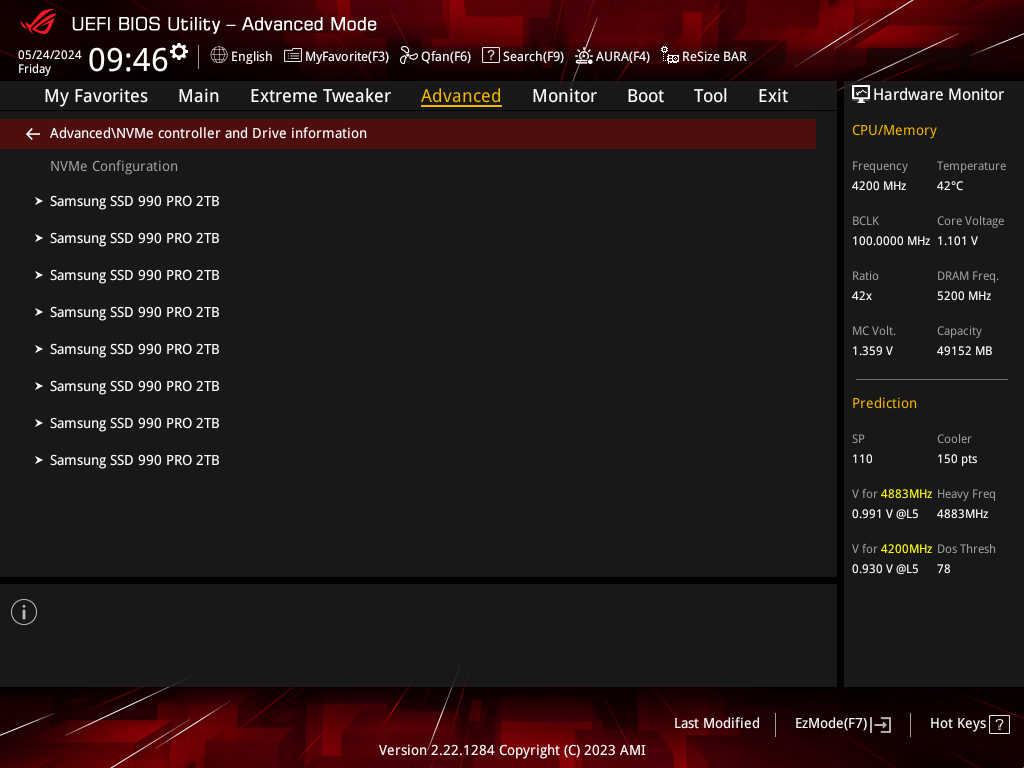Click the Last Modified button
The height and width of the screenshot is (768, 1024).
point(716,724)
